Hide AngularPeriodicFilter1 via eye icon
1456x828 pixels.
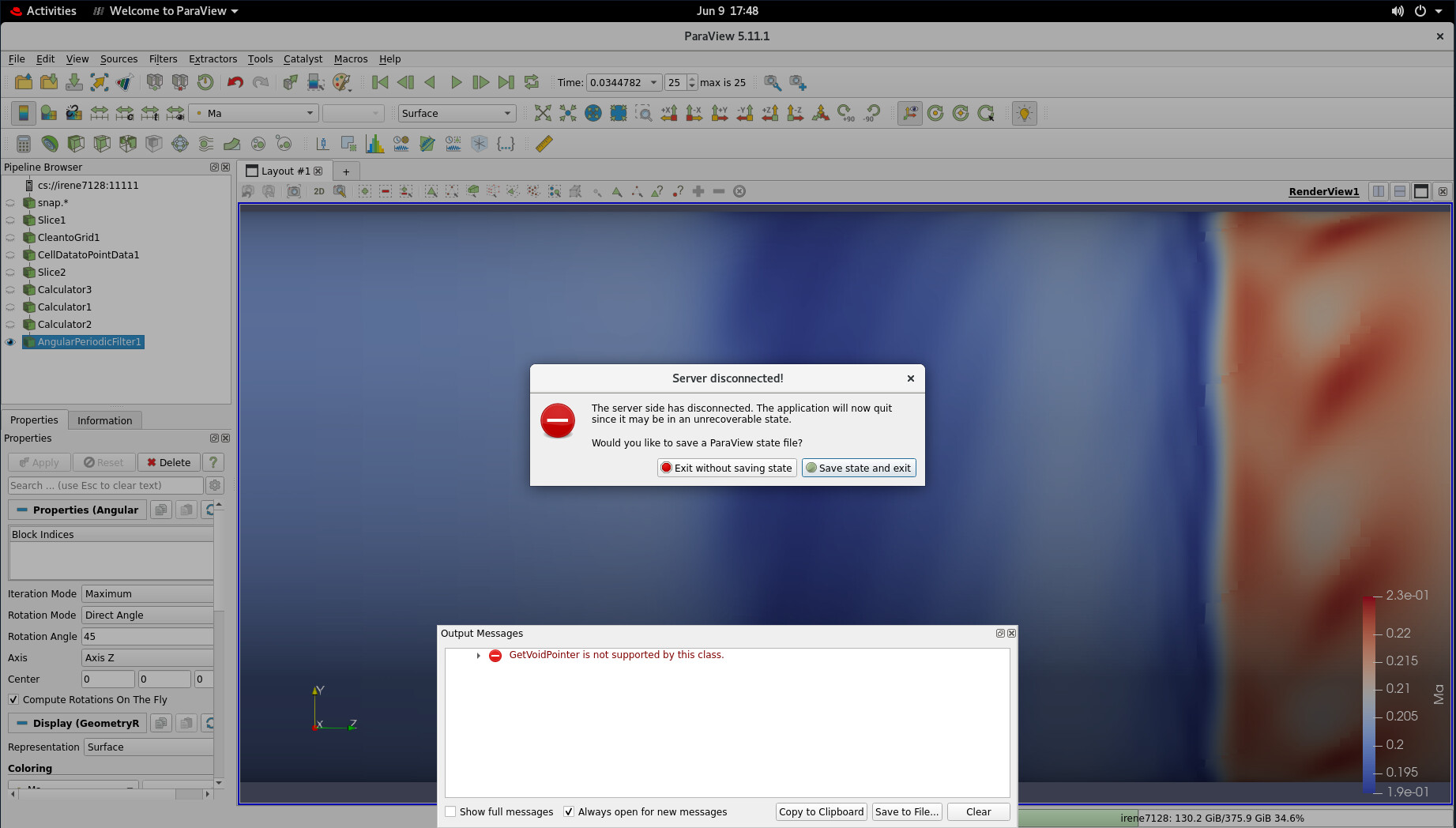point(10,342)
